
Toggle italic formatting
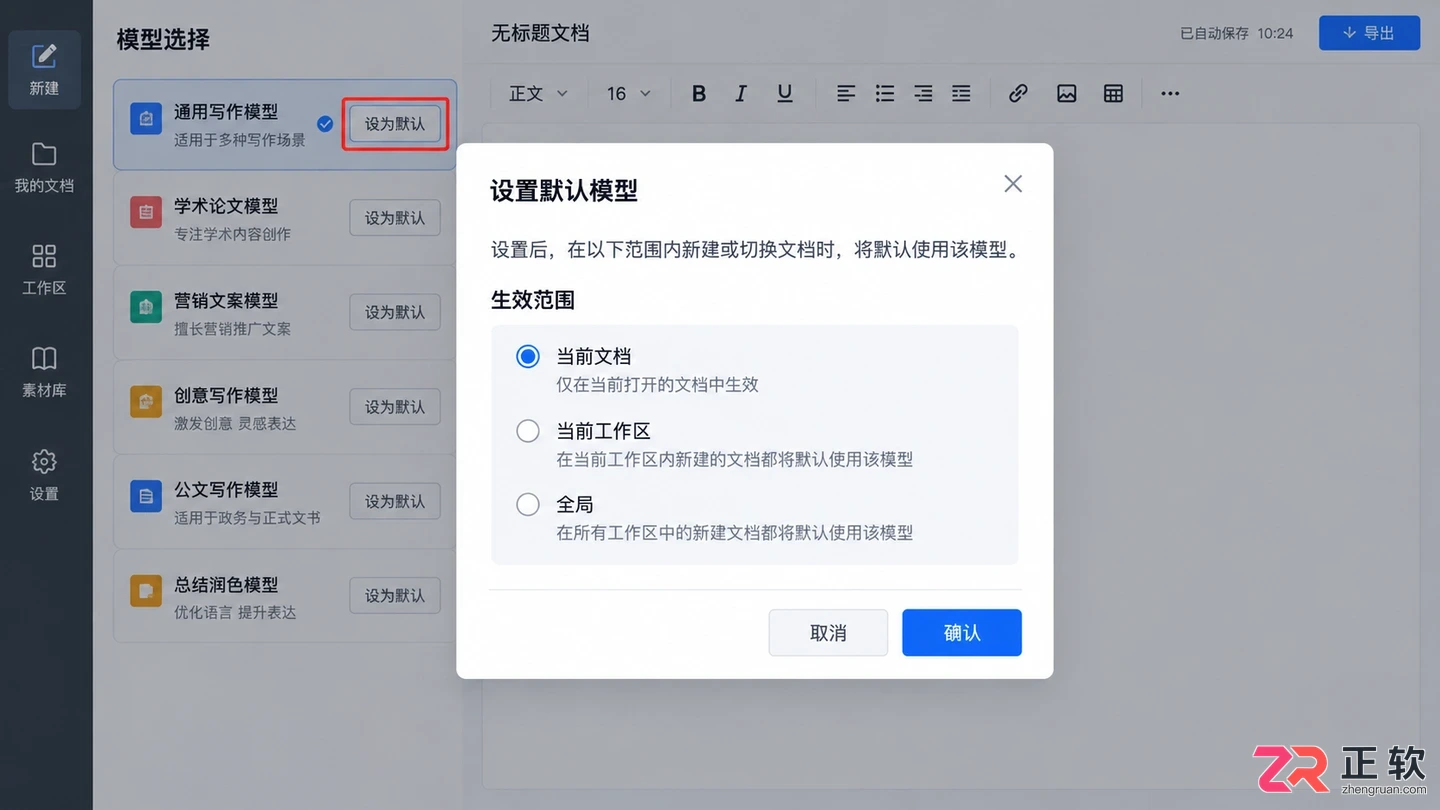[x=741, y=93]
